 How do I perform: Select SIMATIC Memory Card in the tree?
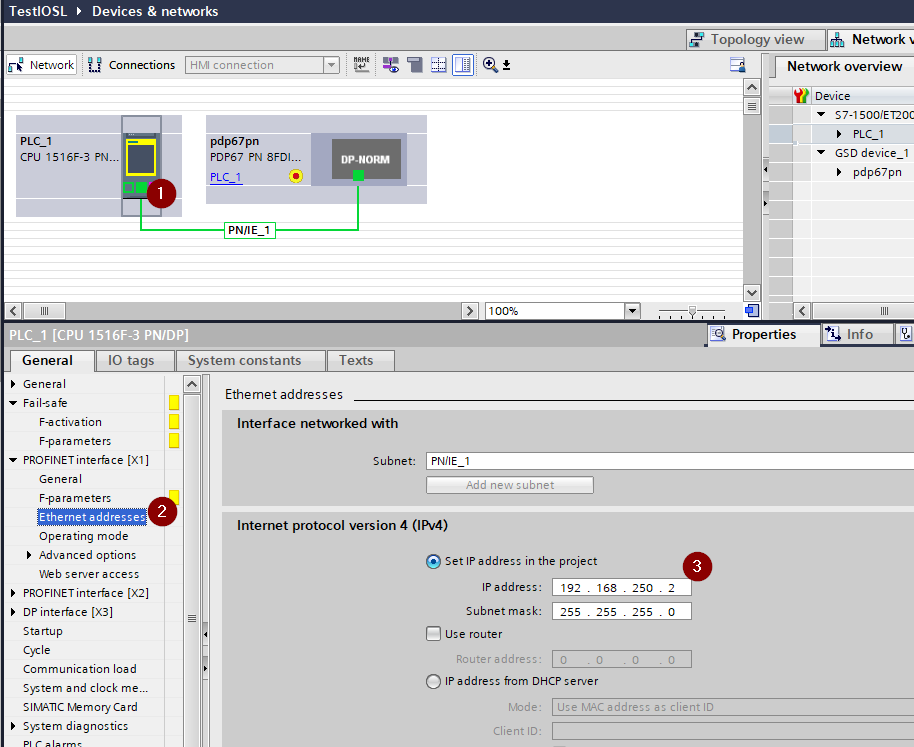tap(80, 707)
